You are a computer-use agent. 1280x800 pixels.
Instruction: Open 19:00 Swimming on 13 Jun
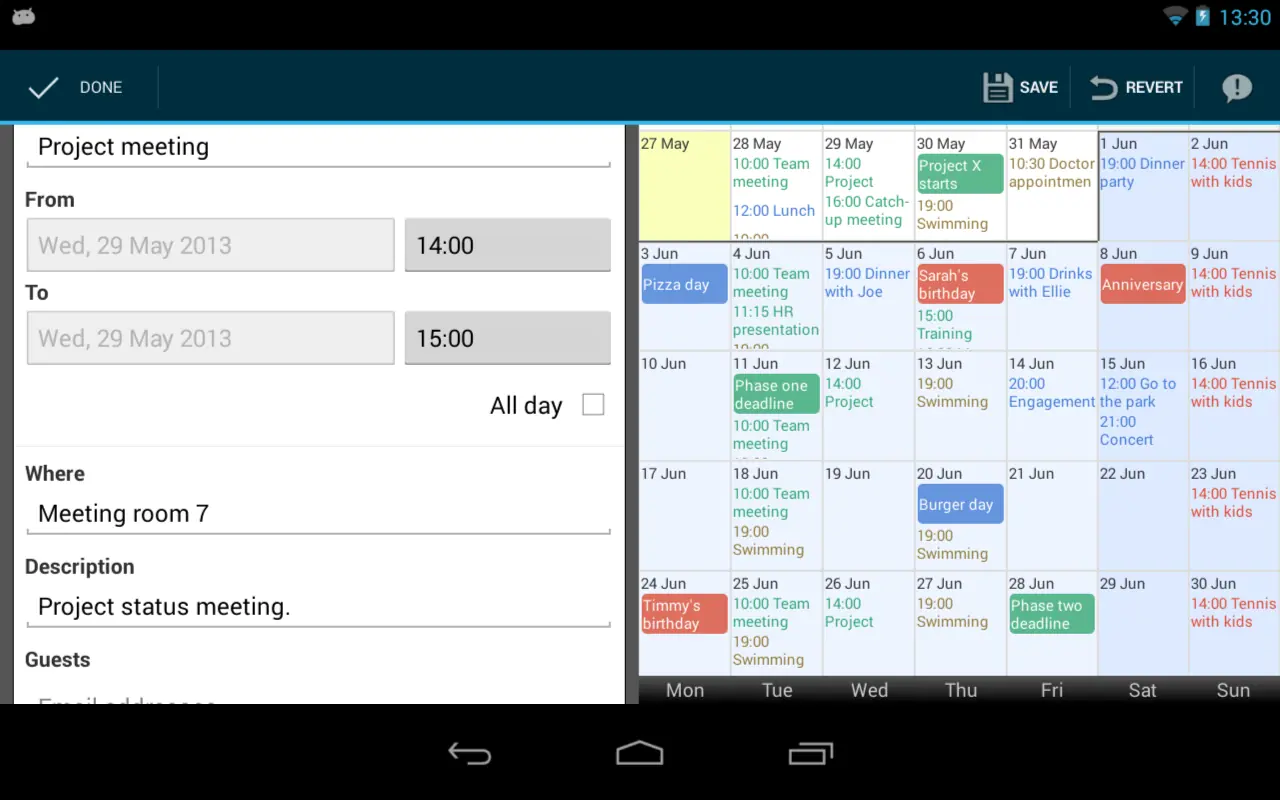tap(952, 393)
